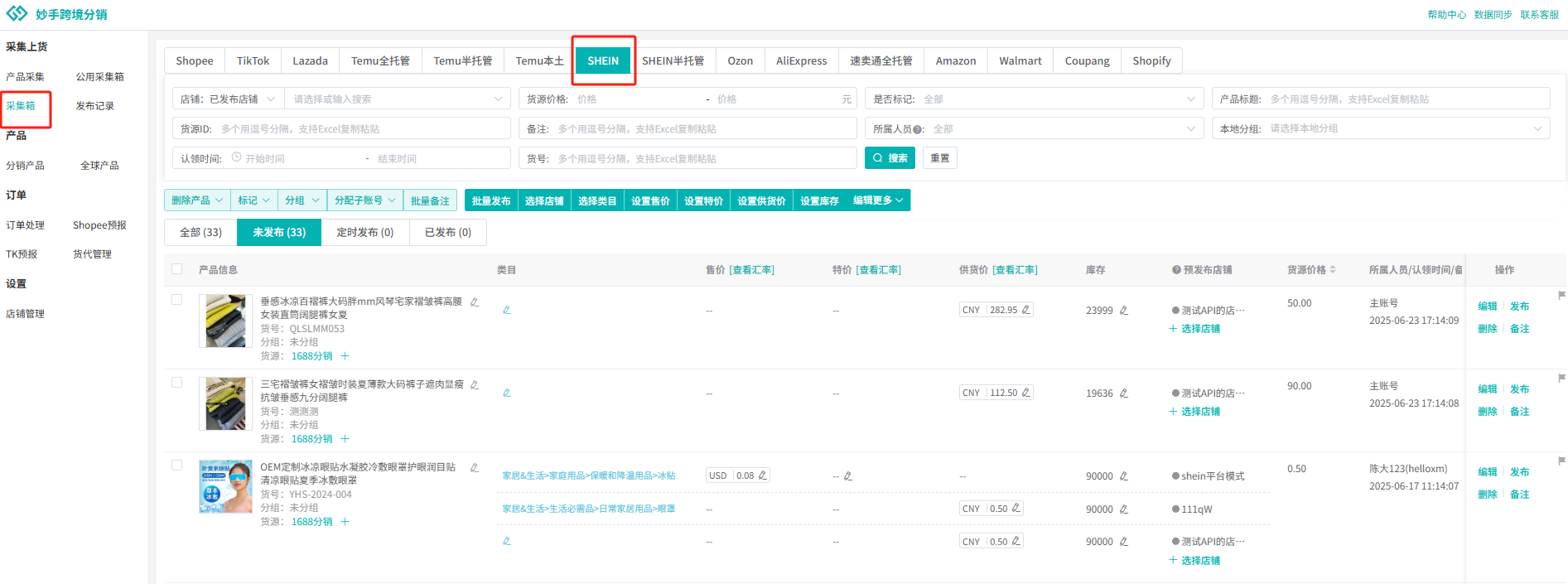Click the 搜索 search button
This screenshot has width=1568, height=584.
click(x=890, y=158)
